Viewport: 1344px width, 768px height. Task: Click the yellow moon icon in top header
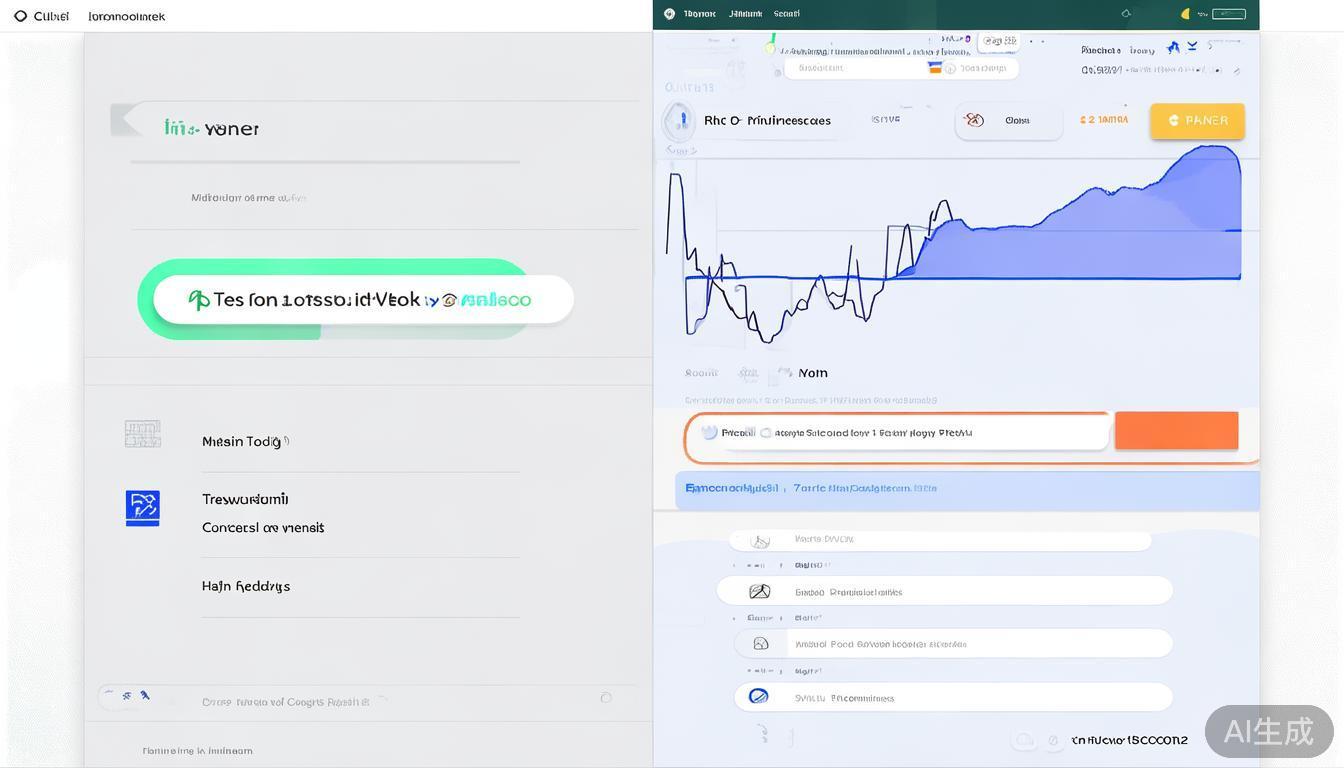point(1186,14)
